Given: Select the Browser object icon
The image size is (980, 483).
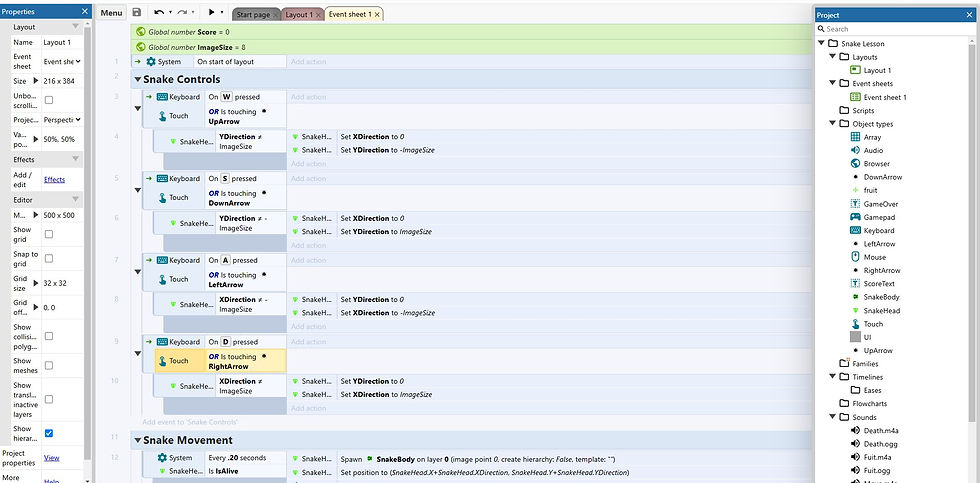Looking at the screenshot, I should [856, 164].
